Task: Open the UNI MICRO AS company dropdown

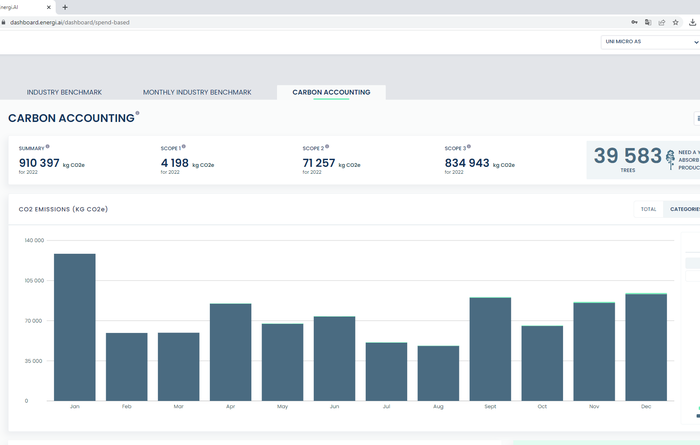Action: click(x=650, y=42)
